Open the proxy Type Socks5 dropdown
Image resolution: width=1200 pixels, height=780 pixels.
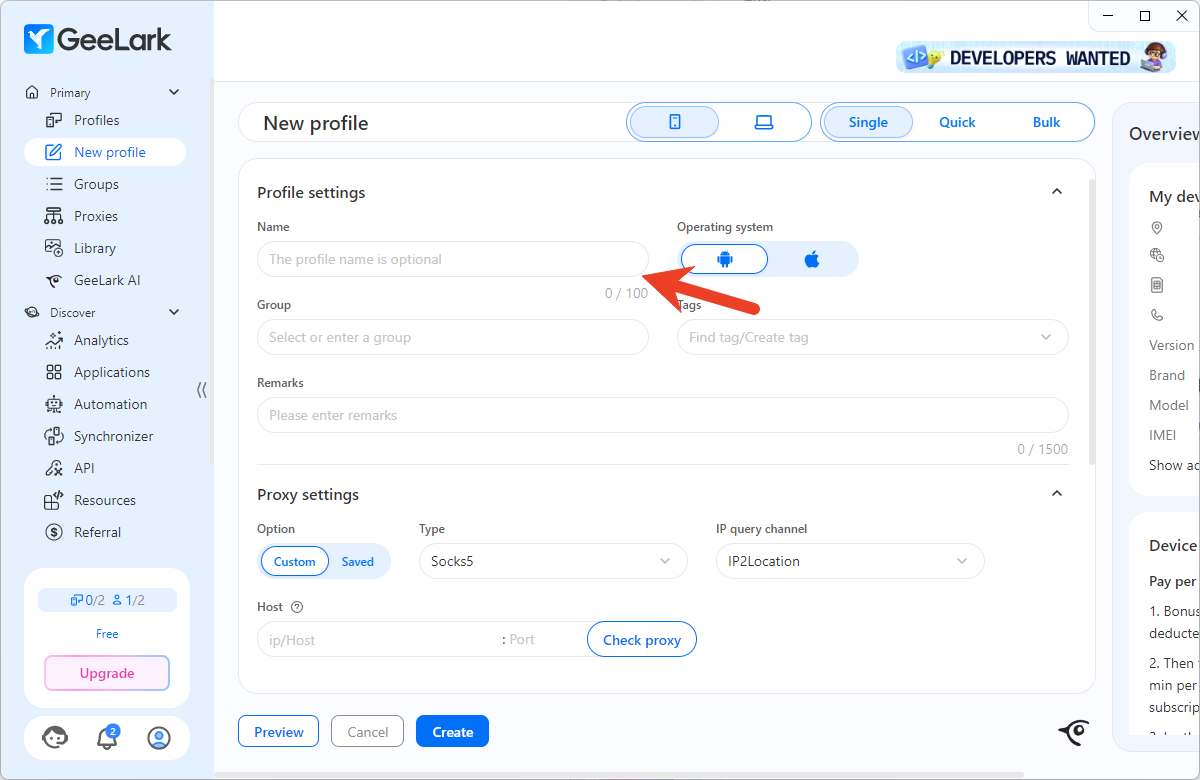pos(552,561)
